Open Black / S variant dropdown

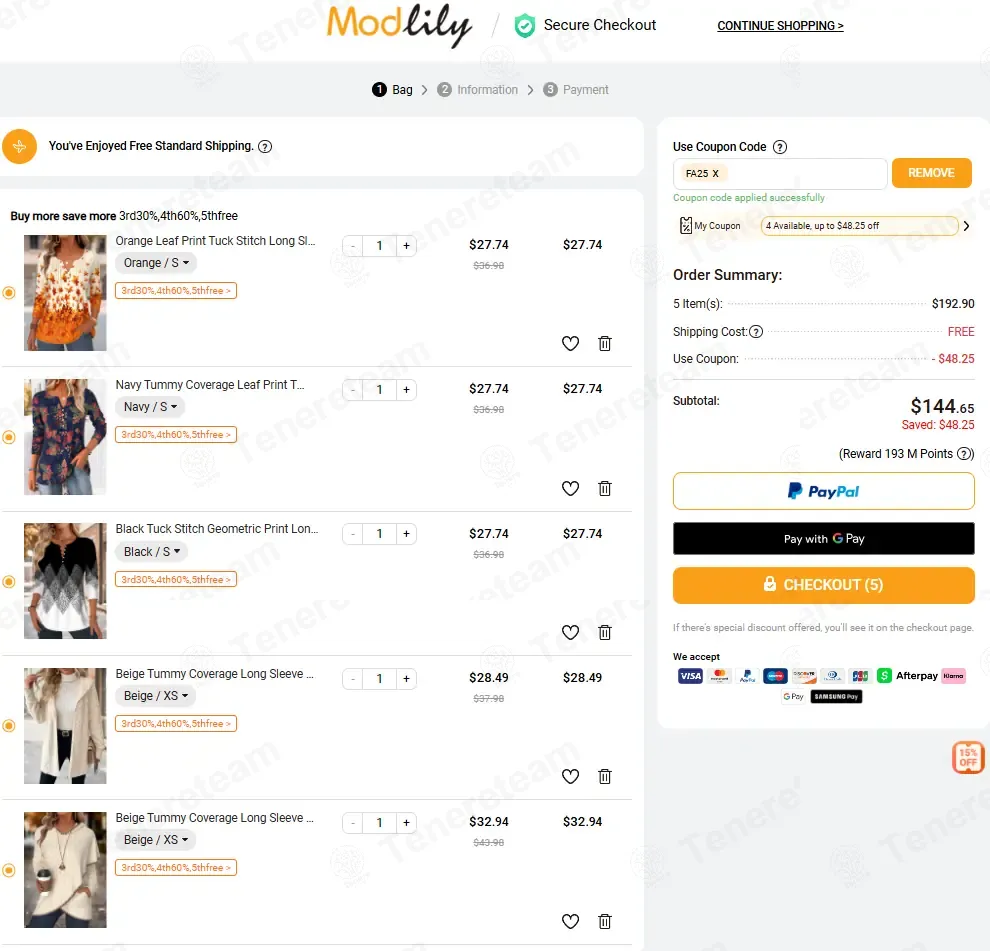(152, 551)
